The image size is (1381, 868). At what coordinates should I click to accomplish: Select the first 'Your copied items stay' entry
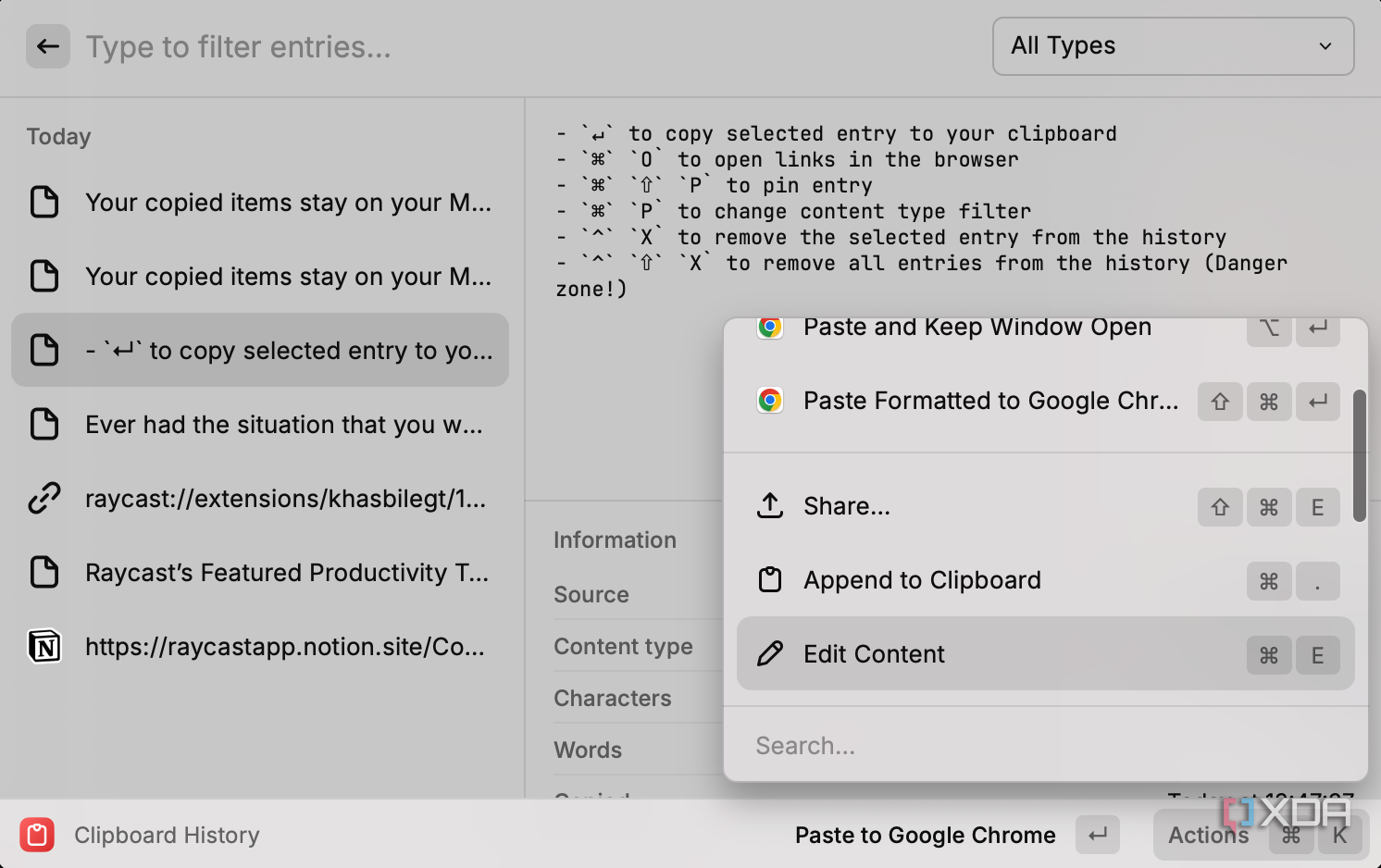click(260, 202)
